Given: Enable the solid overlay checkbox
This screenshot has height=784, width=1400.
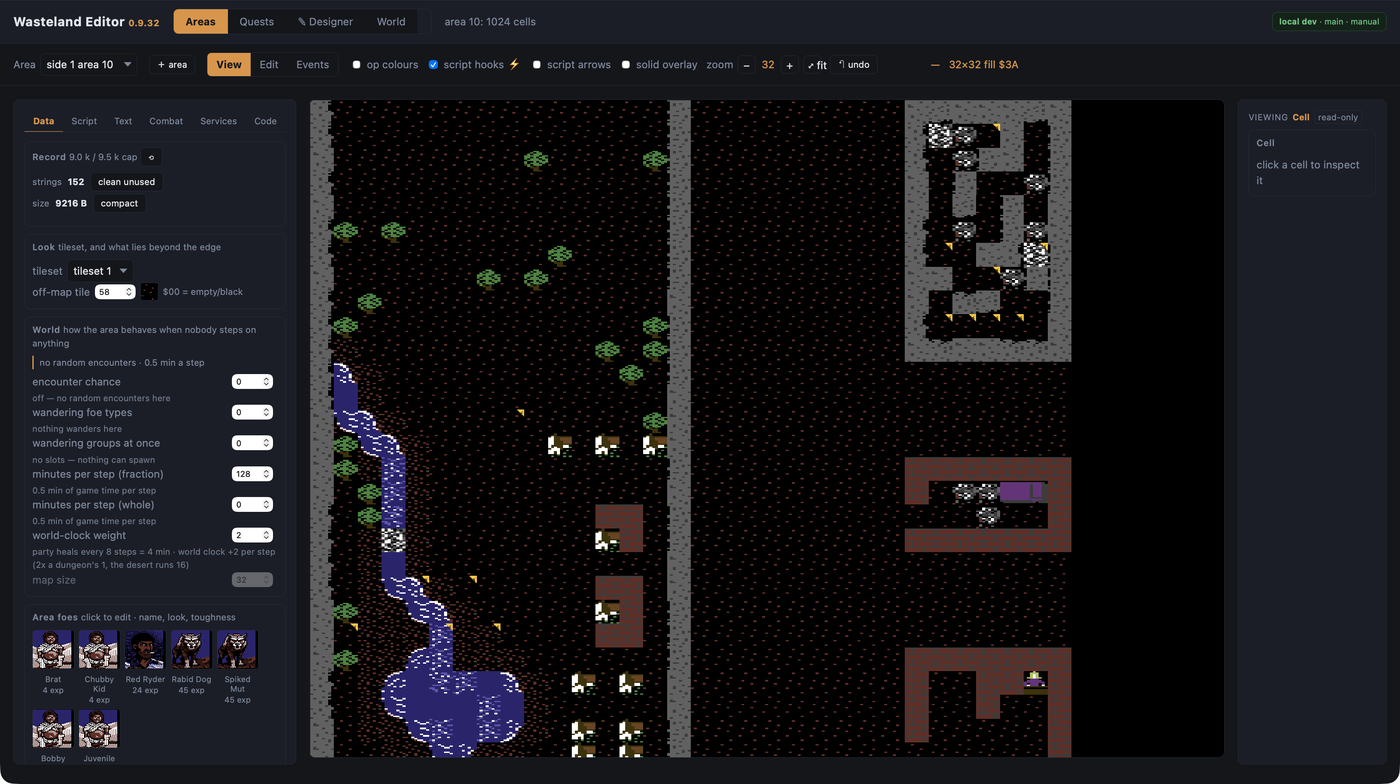Looking at the screenshot, I should click(x=626, y=65).
